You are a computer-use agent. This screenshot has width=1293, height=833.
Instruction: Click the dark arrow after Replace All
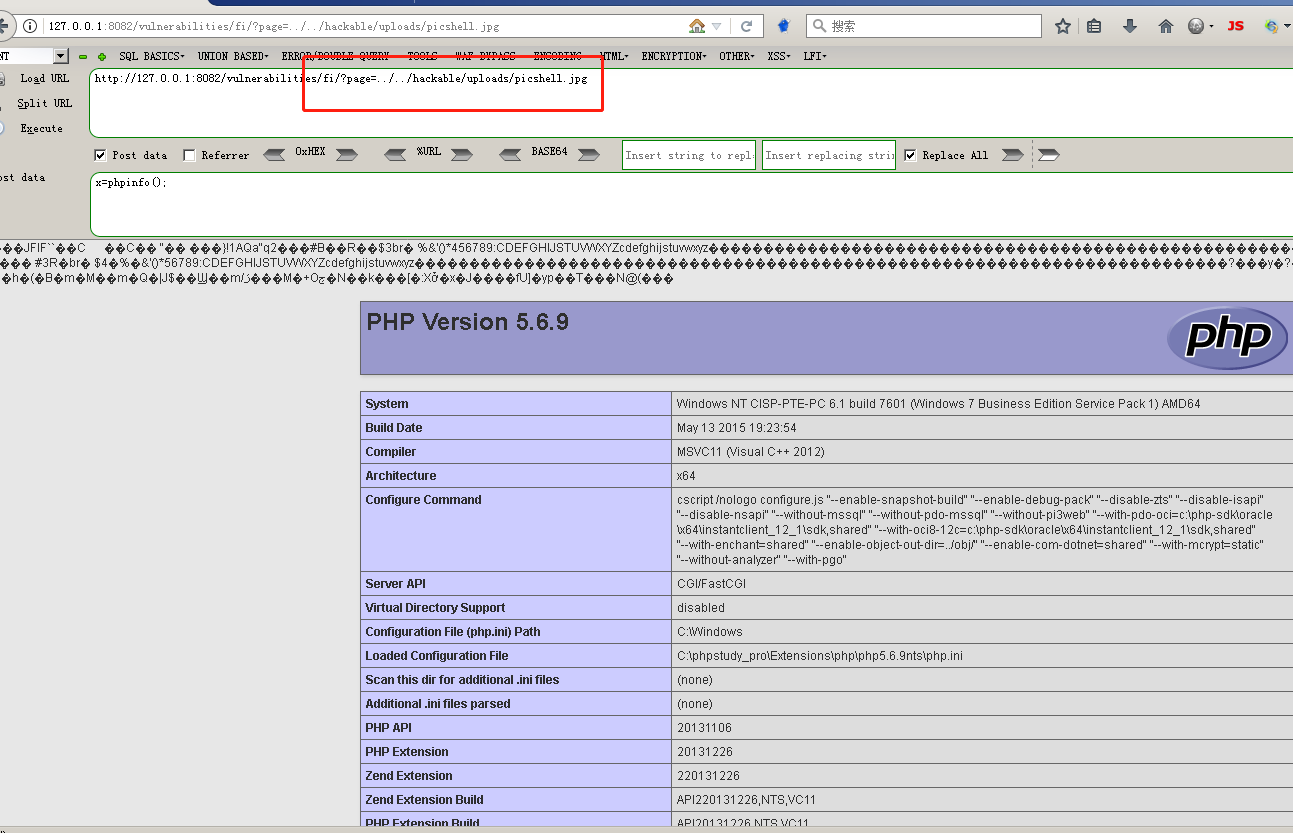point(1012,155)
